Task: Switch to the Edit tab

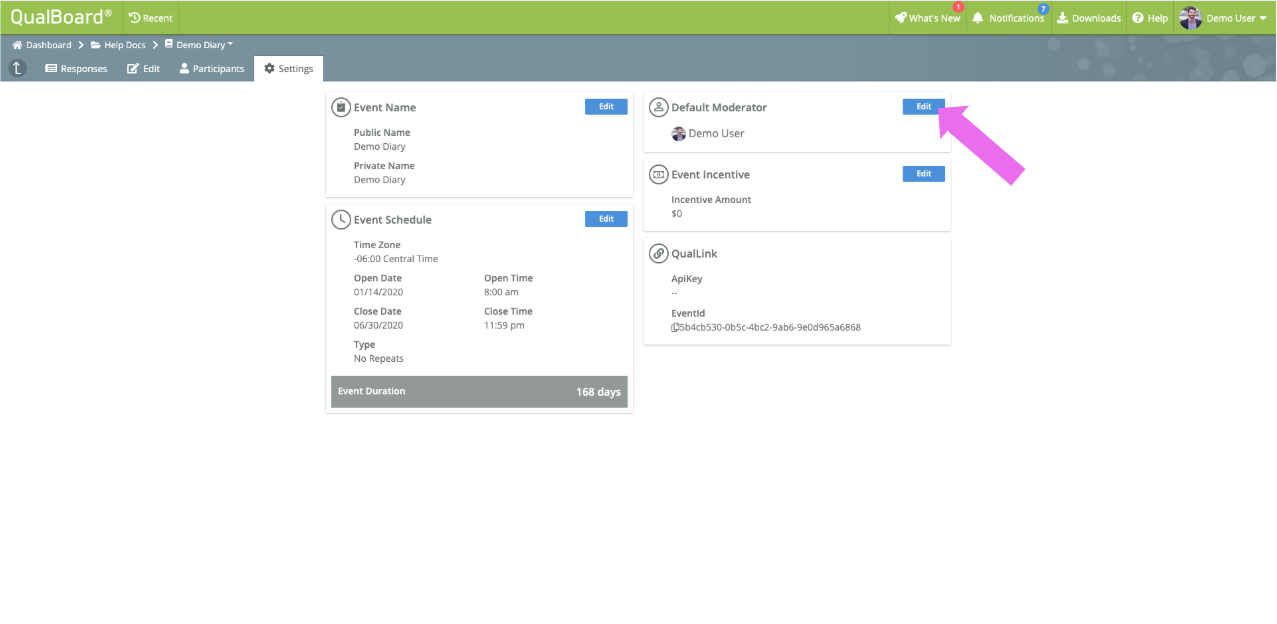Action: coord(143,69)
